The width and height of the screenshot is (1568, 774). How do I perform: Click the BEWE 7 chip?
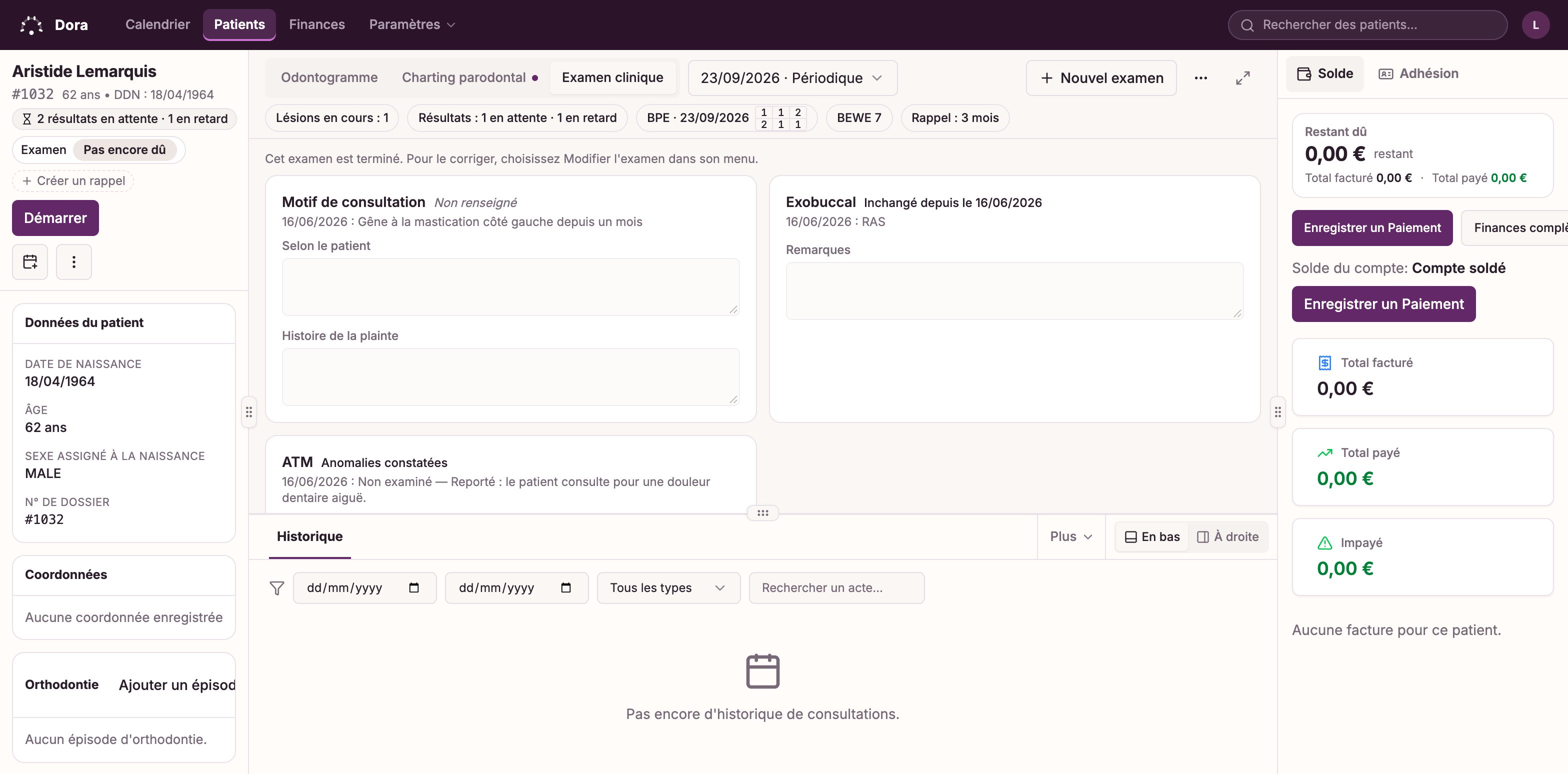coord(858,118)
